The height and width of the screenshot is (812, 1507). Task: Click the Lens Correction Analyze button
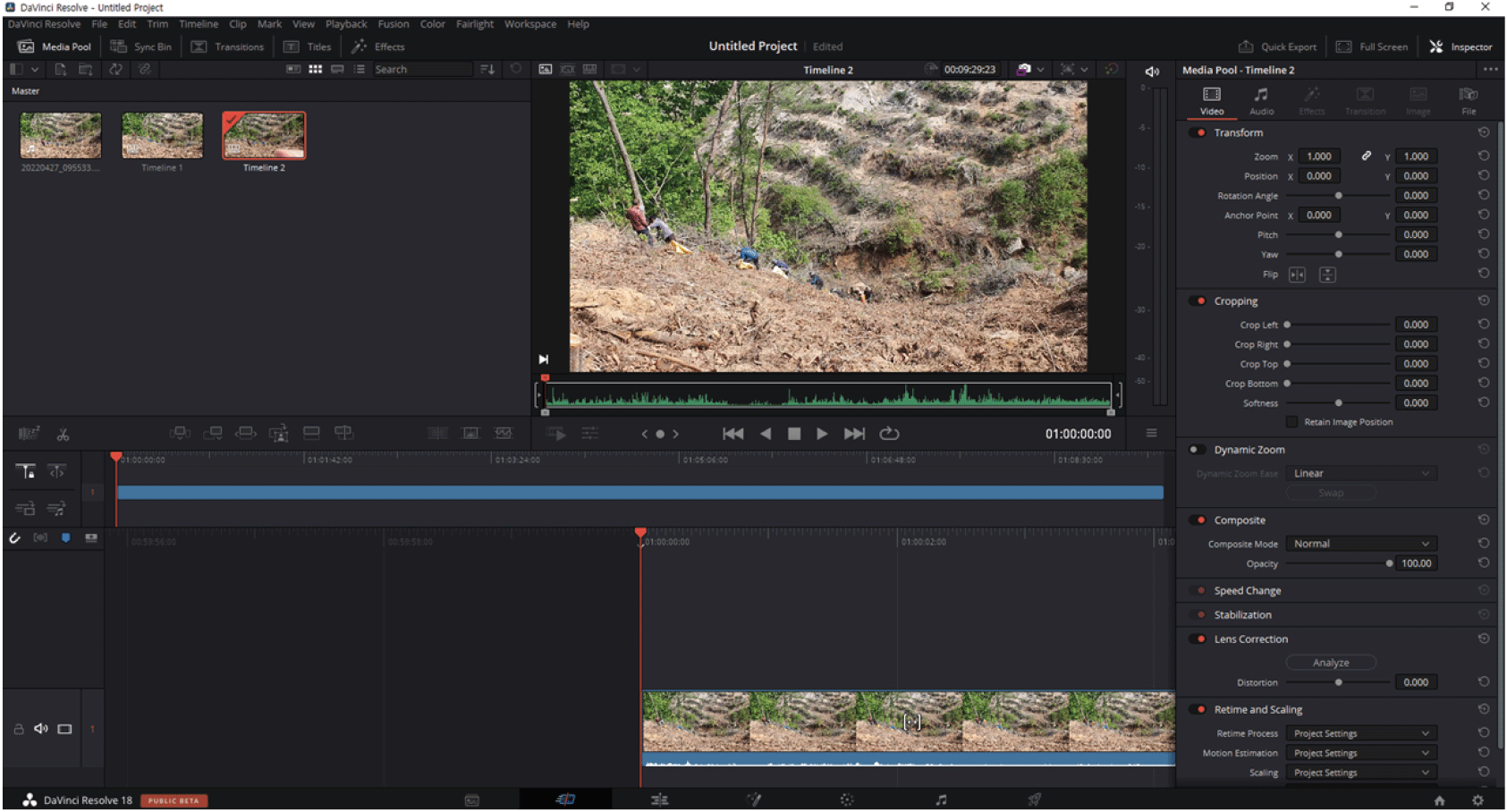[1331, 663]
